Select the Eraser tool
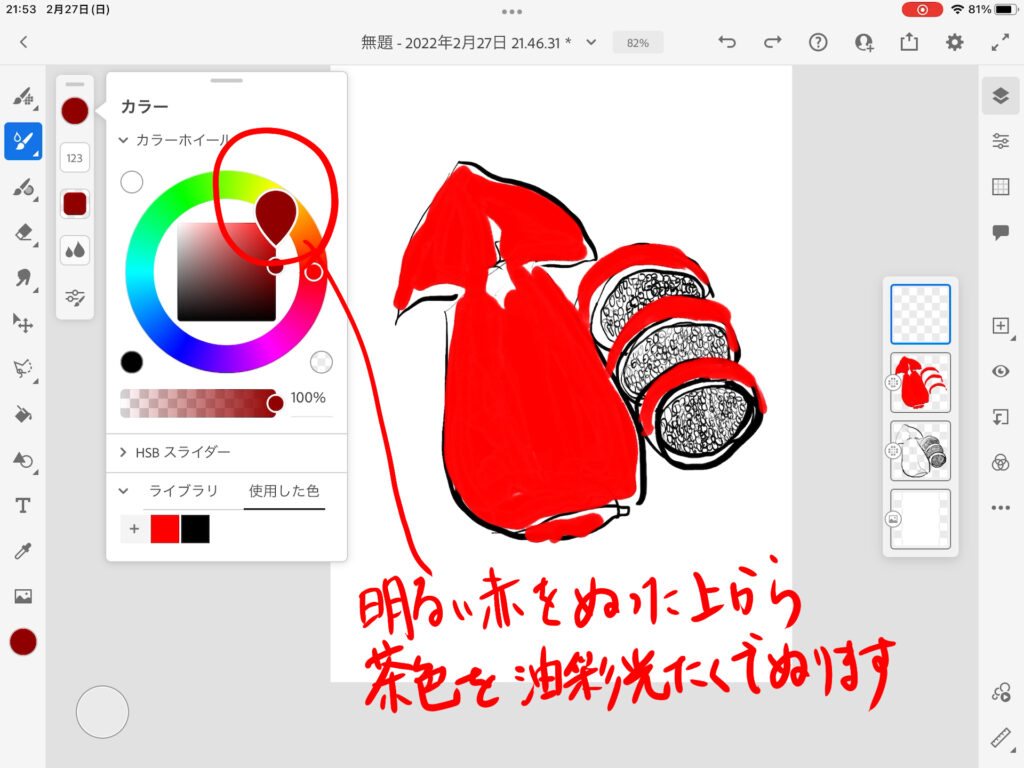 23,232
